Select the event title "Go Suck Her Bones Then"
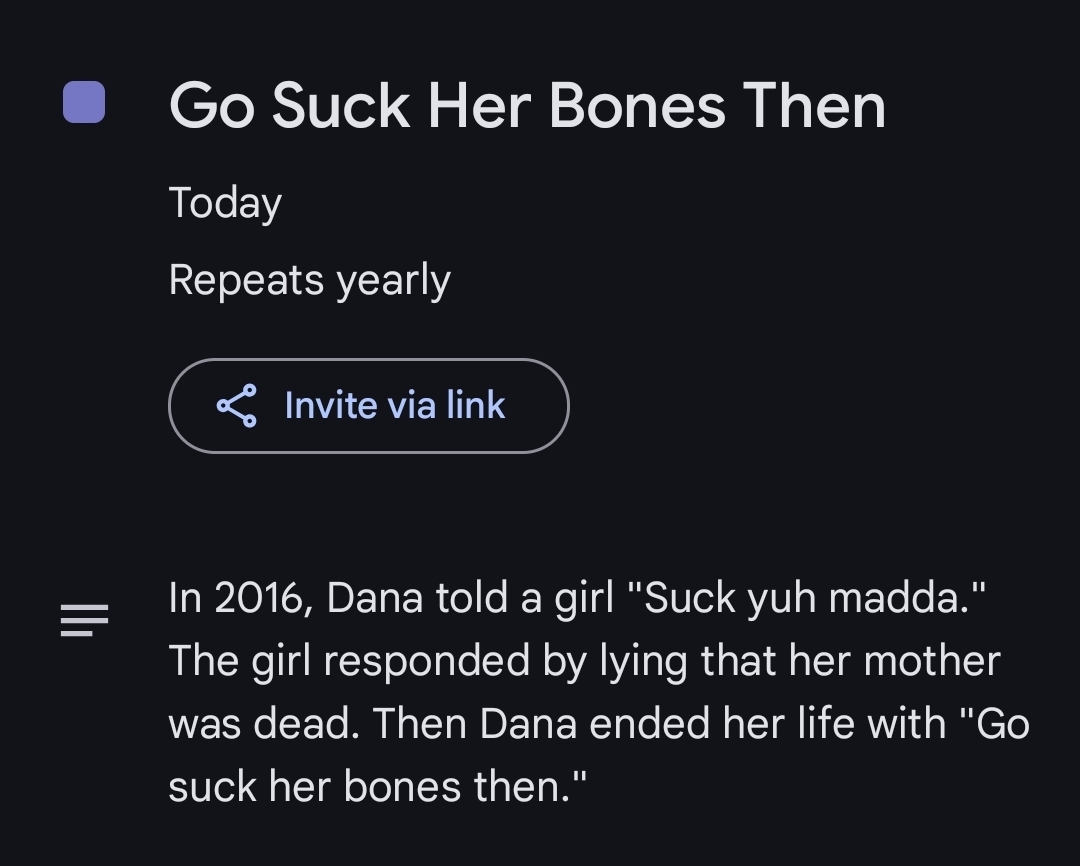1080x866 pixels. pyautogui.click(x=527, y=105)
